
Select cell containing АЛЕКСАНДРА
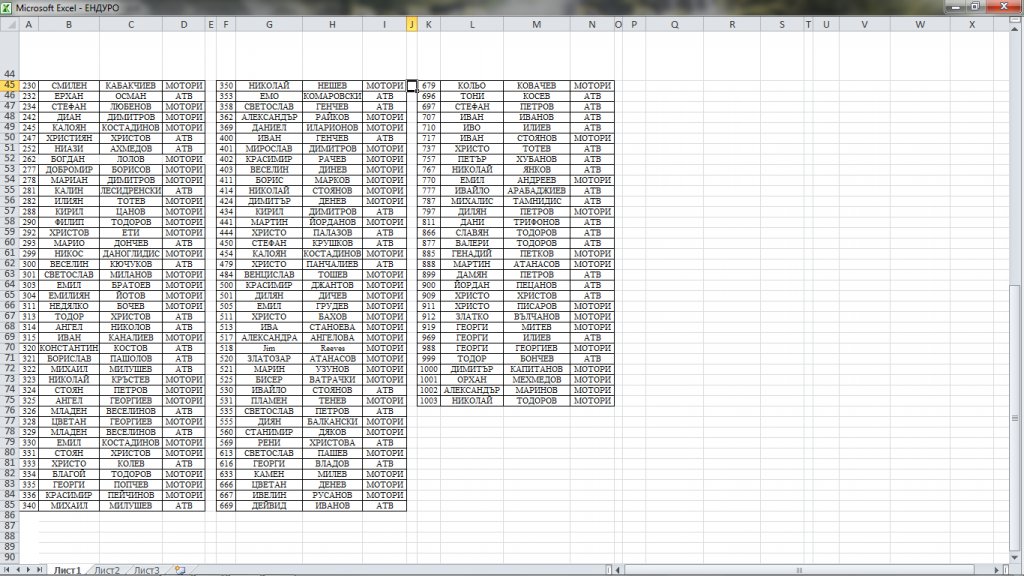(x=269, y=337)
